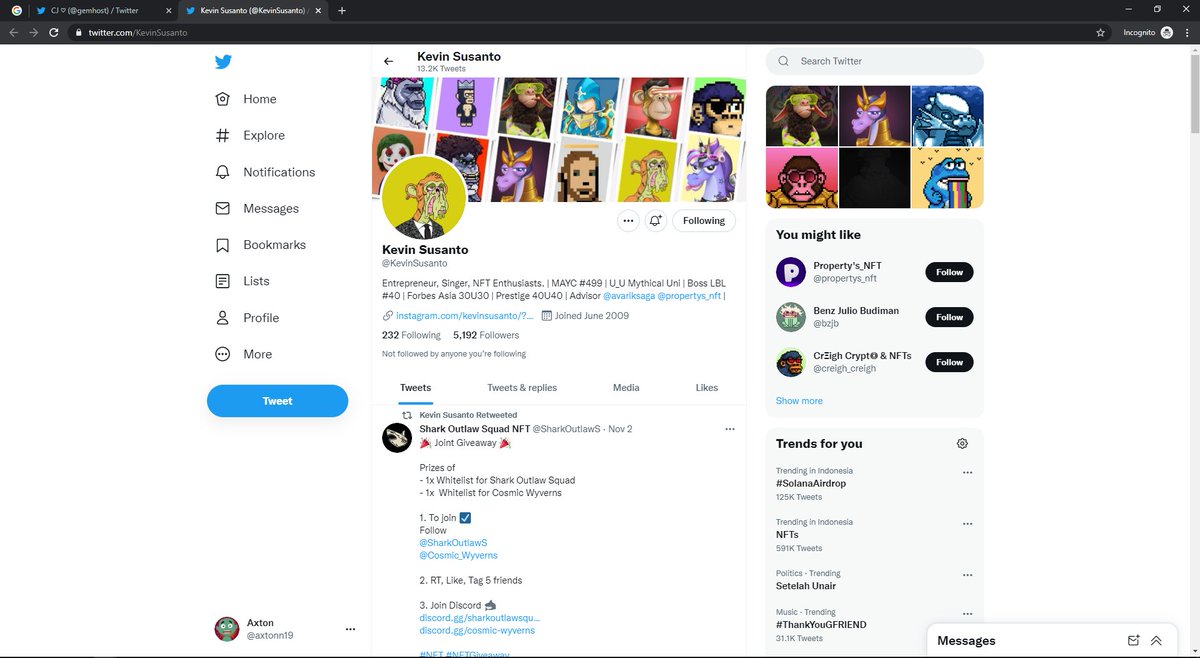The width and height of the screenshot is (1200, 658).
Task: Click Show more under You might like
Action: 799,401
